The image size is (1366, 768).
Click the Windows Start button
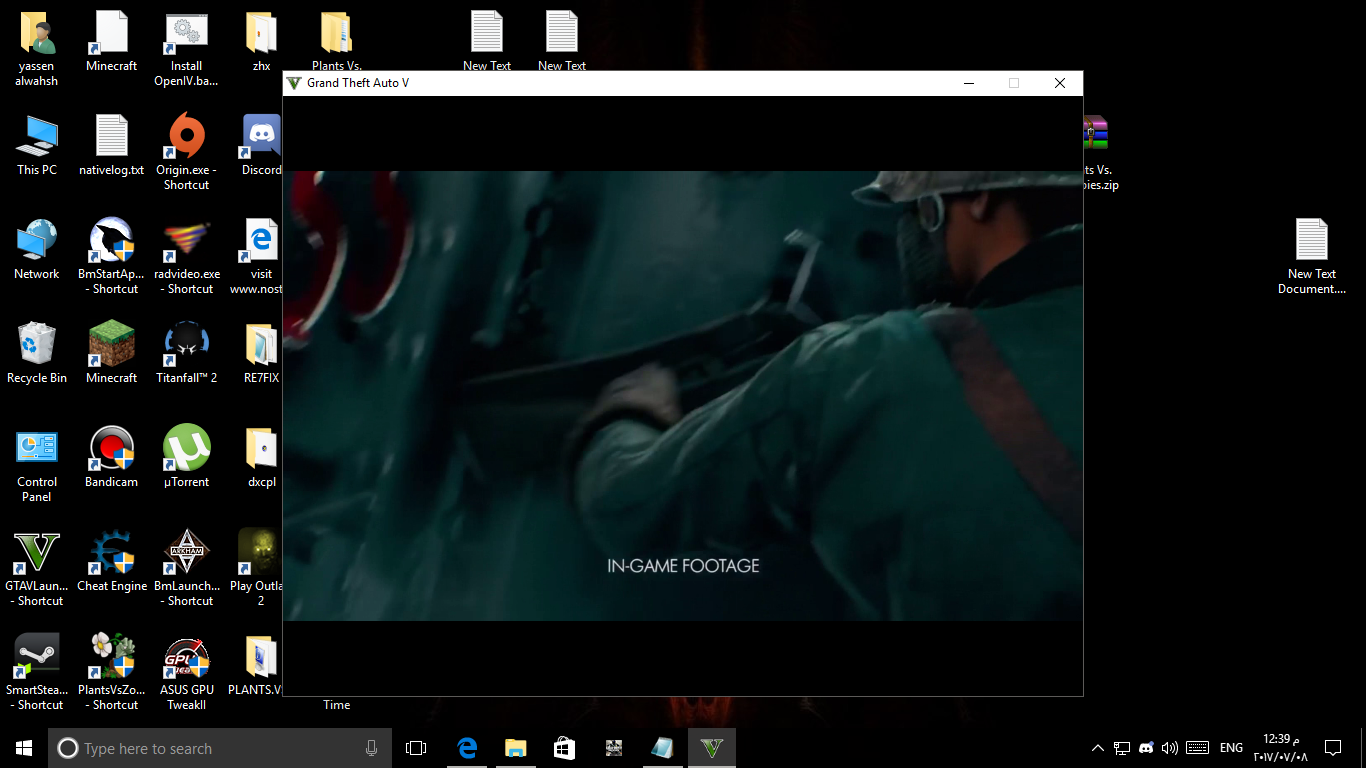point(24,748)
